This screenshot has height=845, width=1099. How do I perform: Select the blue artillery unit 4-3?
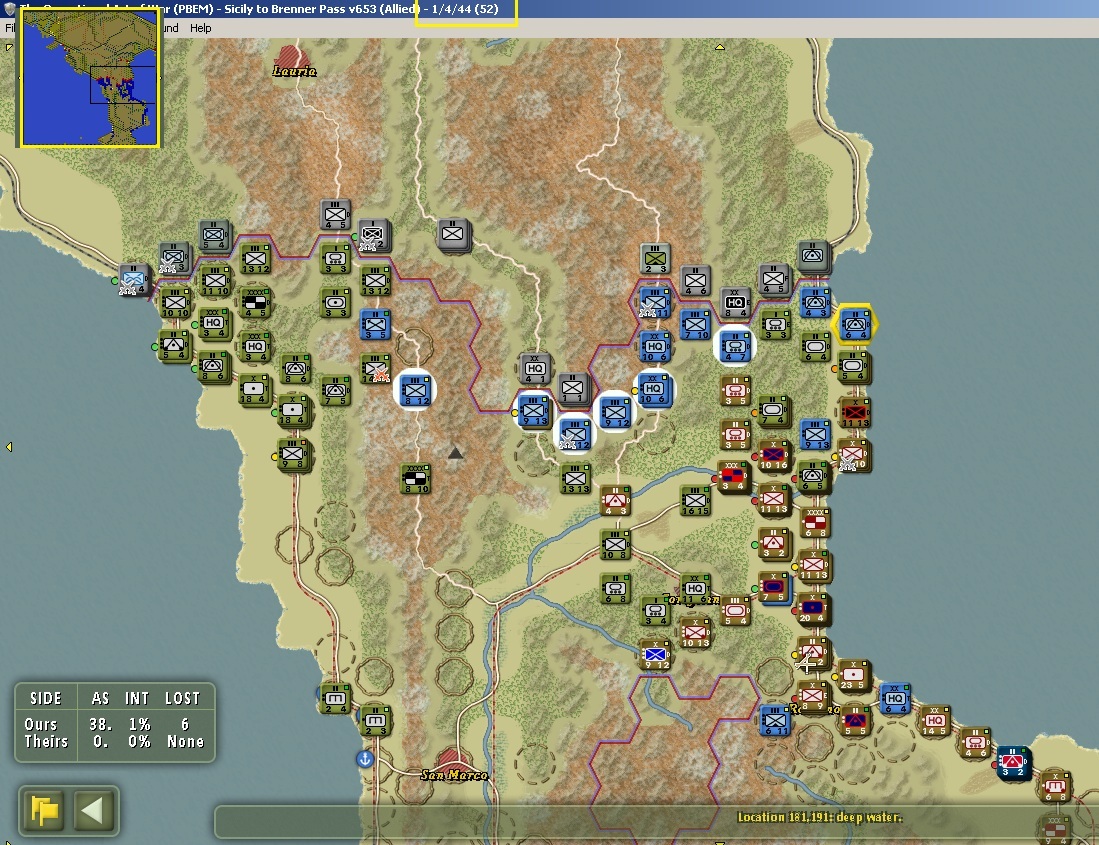click(x=815, y=302)
